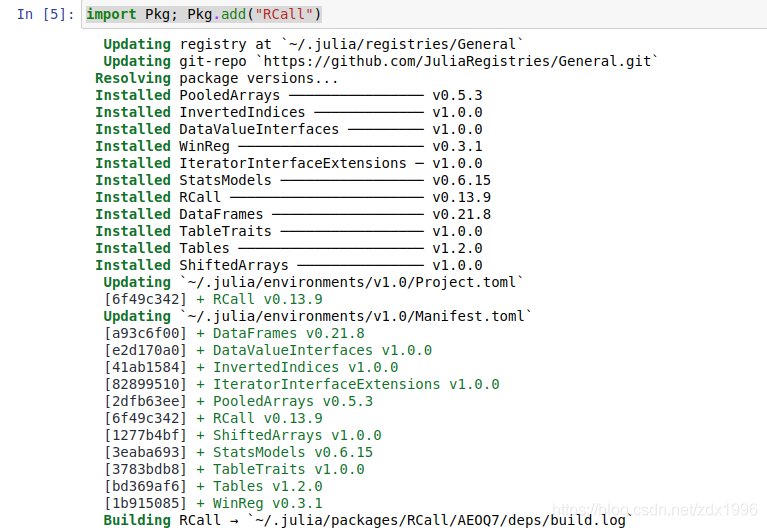
Task: Click '[41ab1584] + InvertedIndices v1.0.0' entry
Action: click(x=251, y=367)
